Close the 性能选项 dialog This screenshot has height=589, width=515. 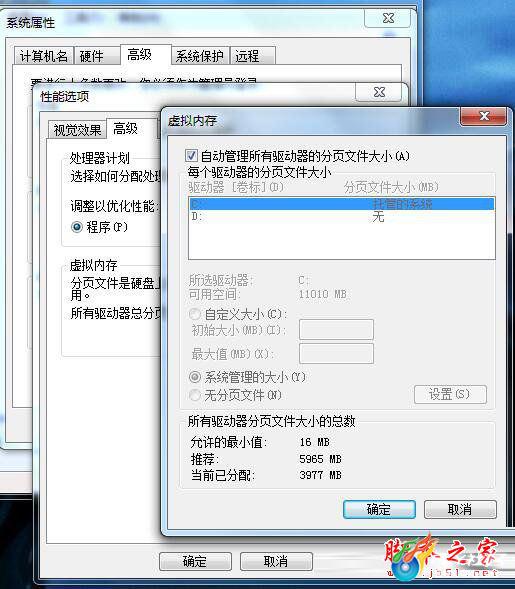[379, 92]
